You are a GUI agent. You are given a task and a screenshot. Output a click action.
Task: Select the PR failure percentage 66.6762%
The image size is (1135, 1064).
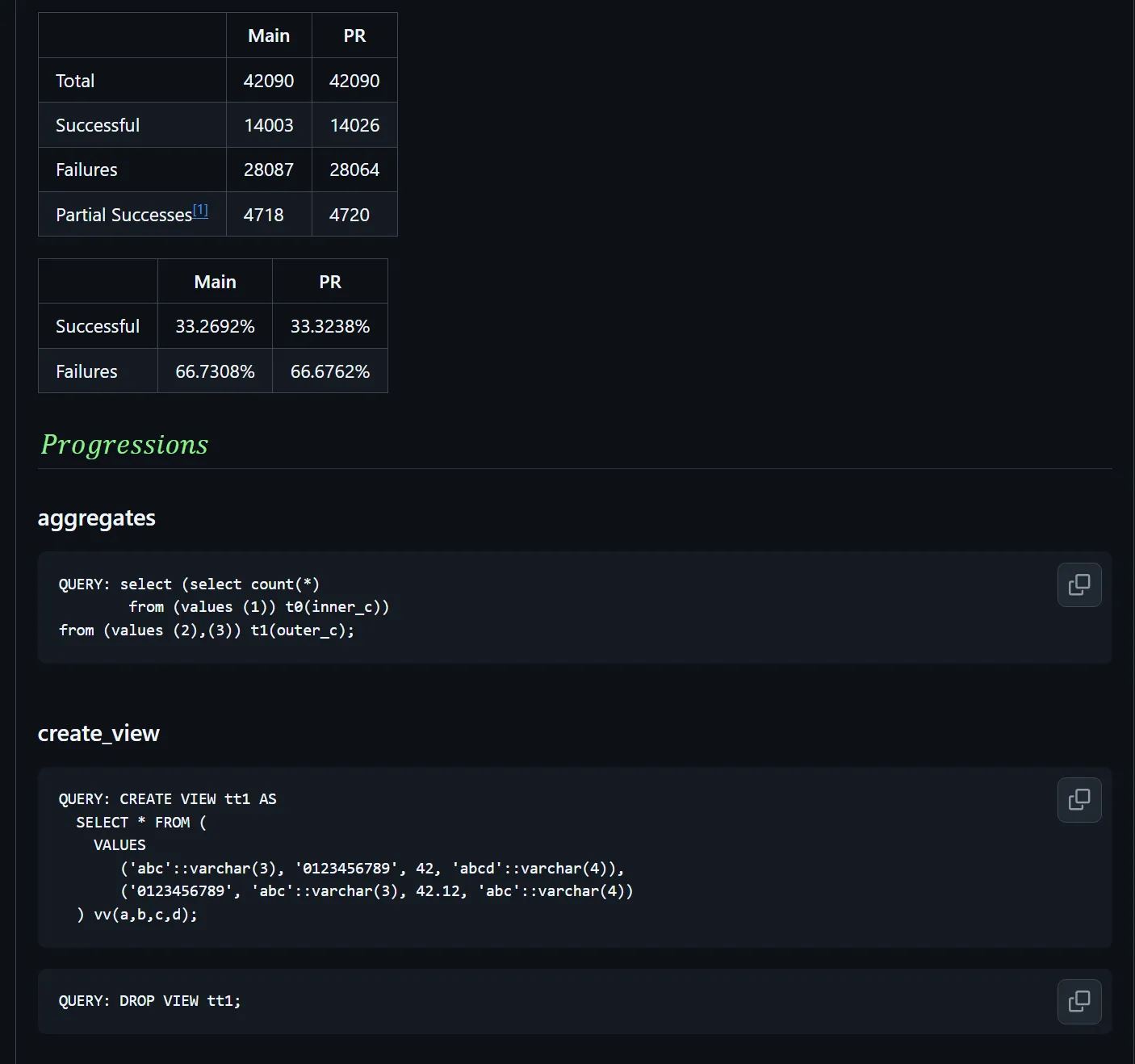[329, 371]
